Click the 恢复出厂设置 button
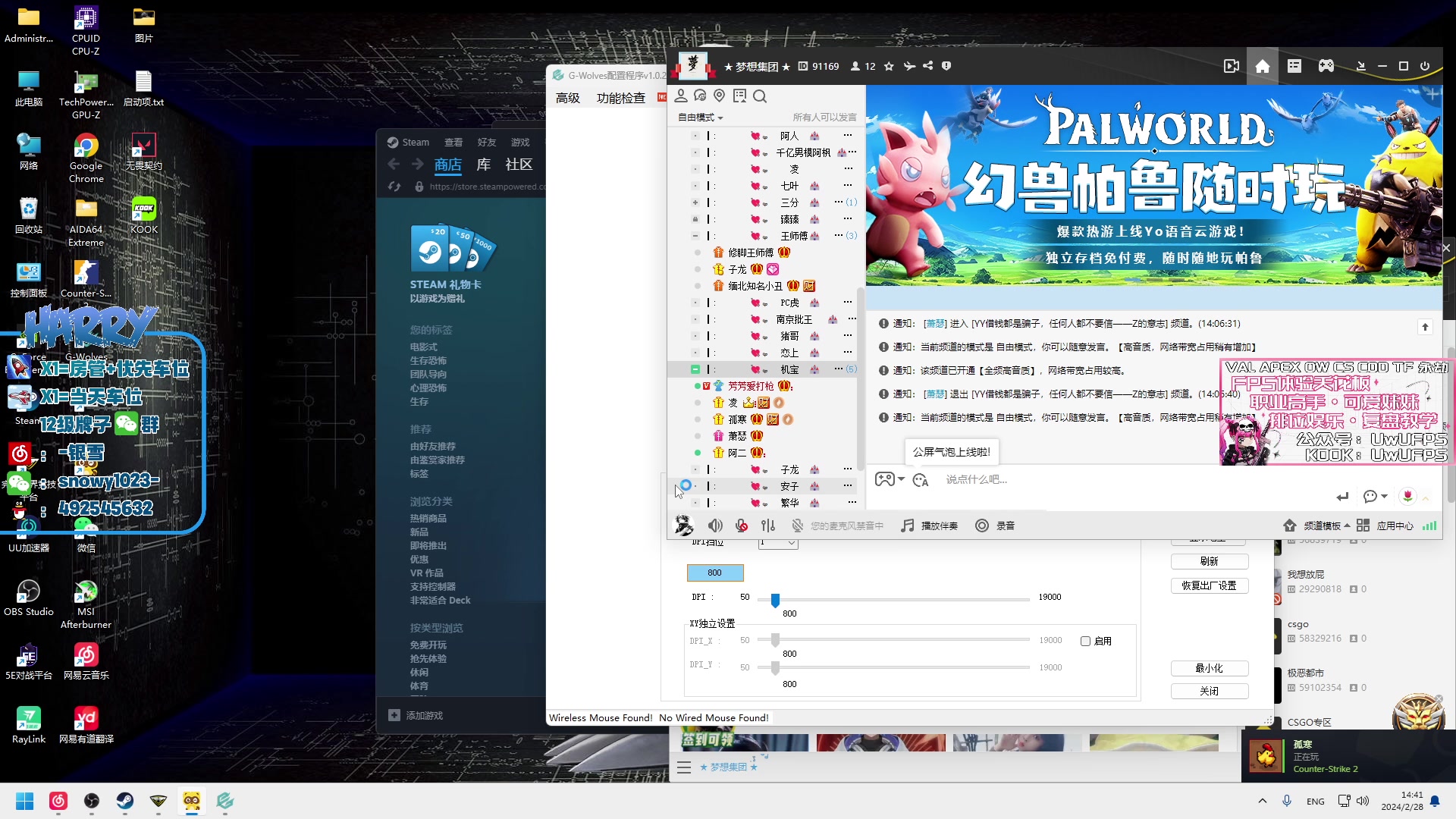This screenshot has height=819, width=1456. coord(1210,586)
